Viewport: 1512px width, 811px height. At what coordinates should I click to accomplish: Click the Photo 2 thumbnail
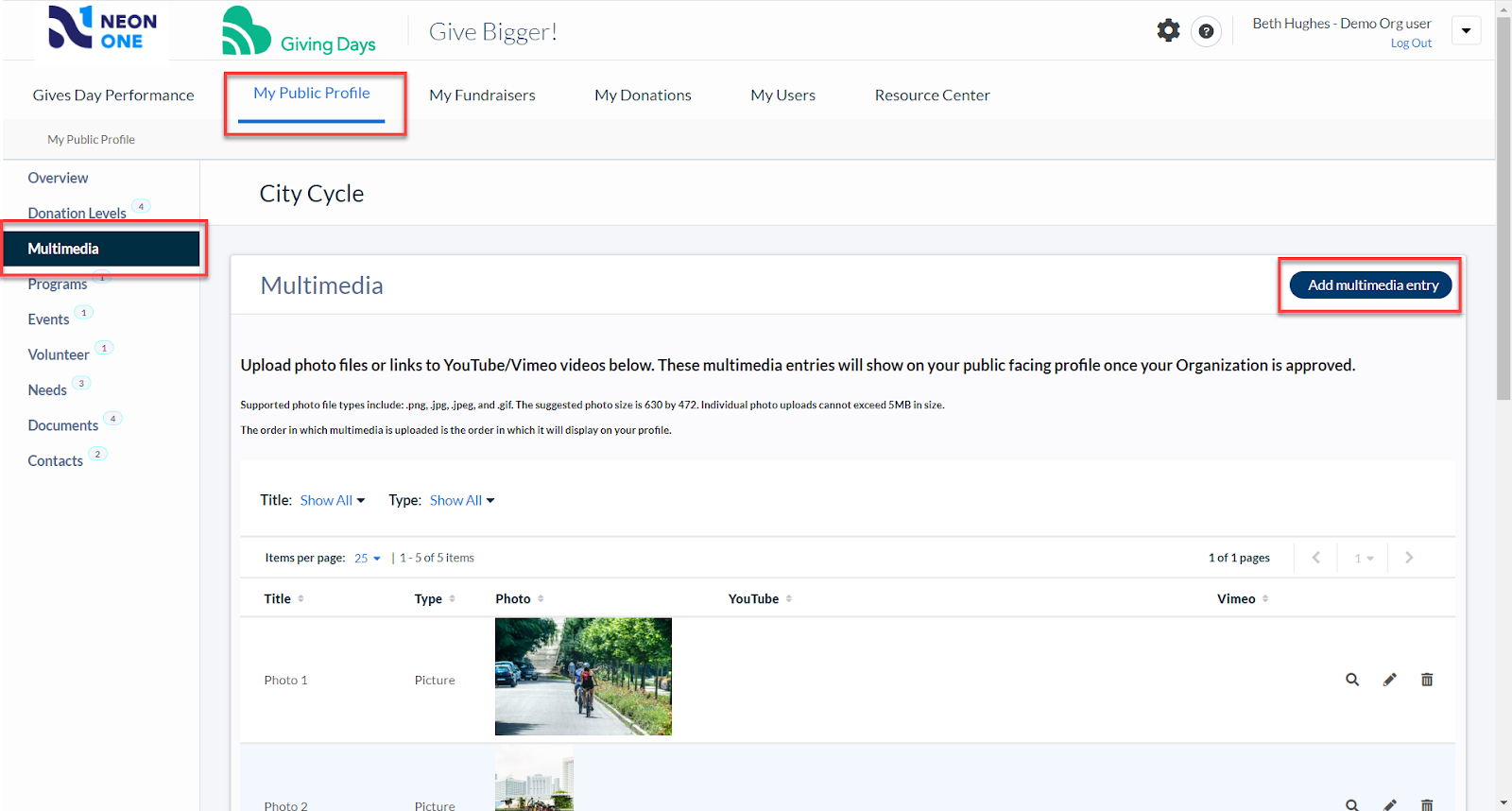click(x=534, y=778)
